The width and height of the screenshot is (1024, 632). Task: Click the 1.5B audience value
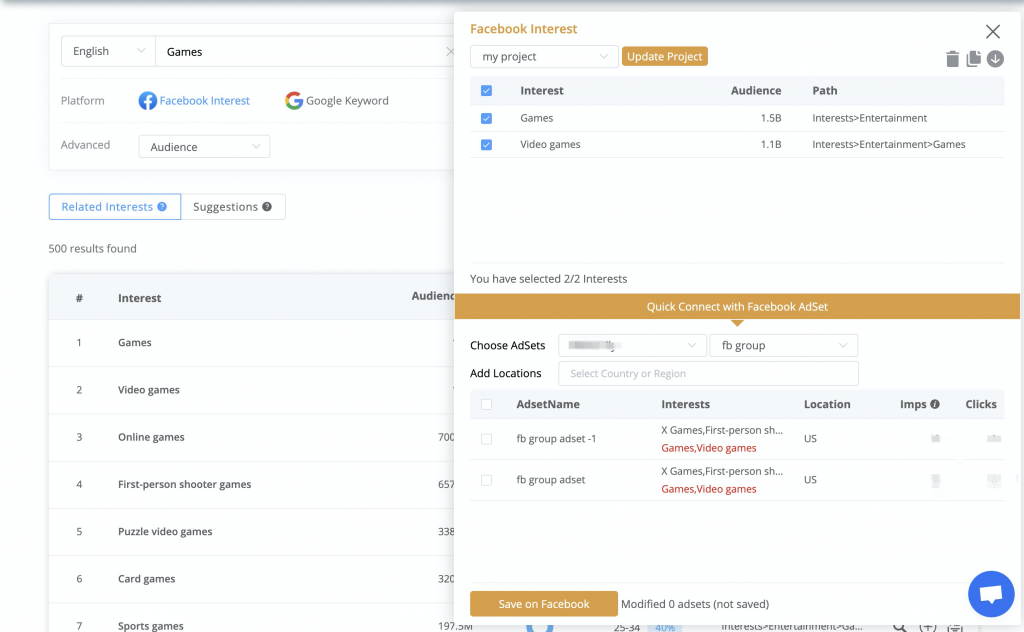[x=771, y=118]
